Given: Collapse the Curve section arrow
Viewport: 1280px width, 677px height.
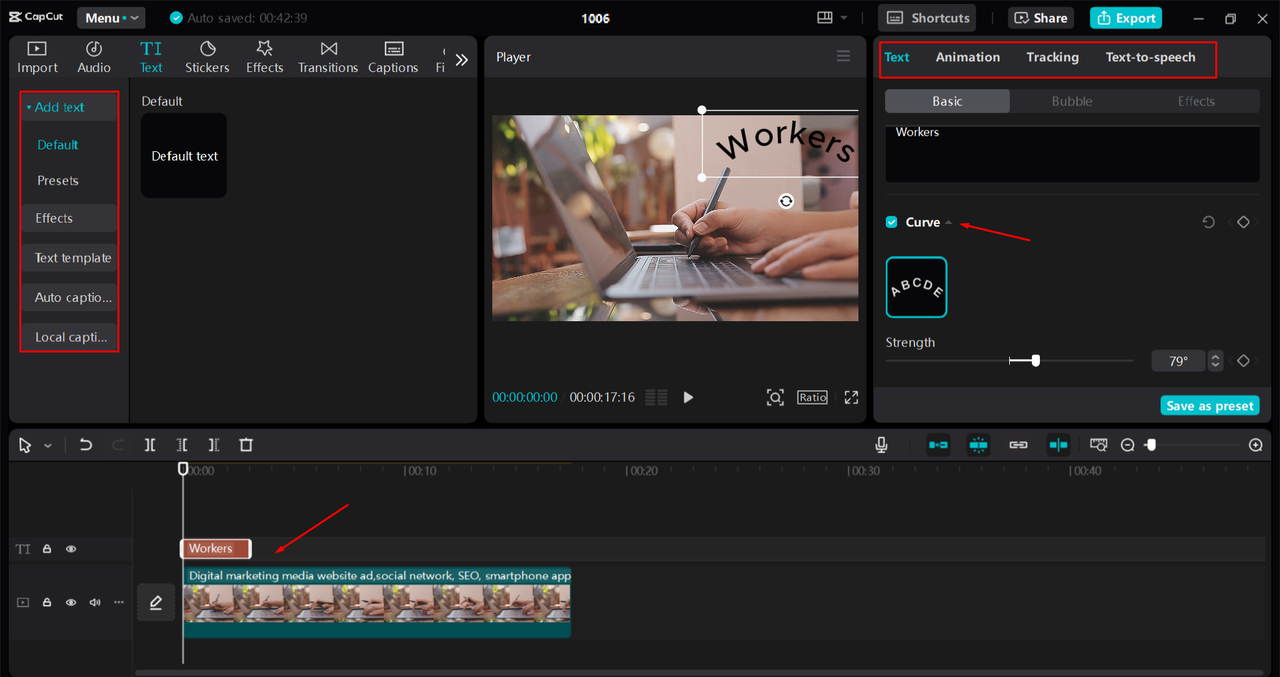Looking at the screenshot, I should tap(949, 223).
